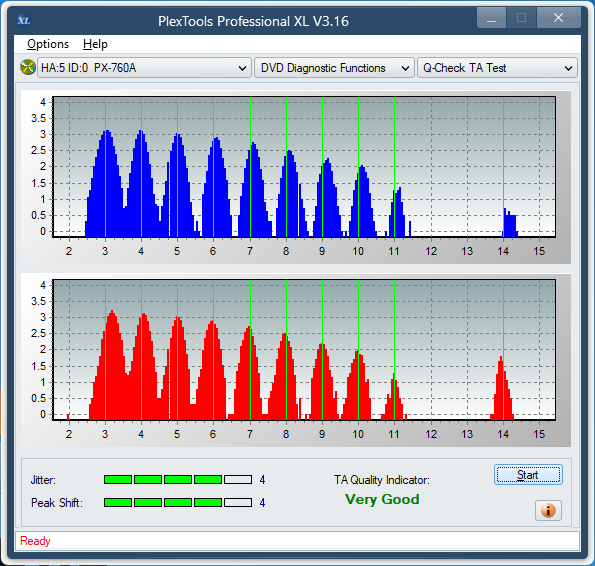Click the Peak Shift level bar indicator
The image size is (595, 566).
pyautogui.click(x=178, y=503)
